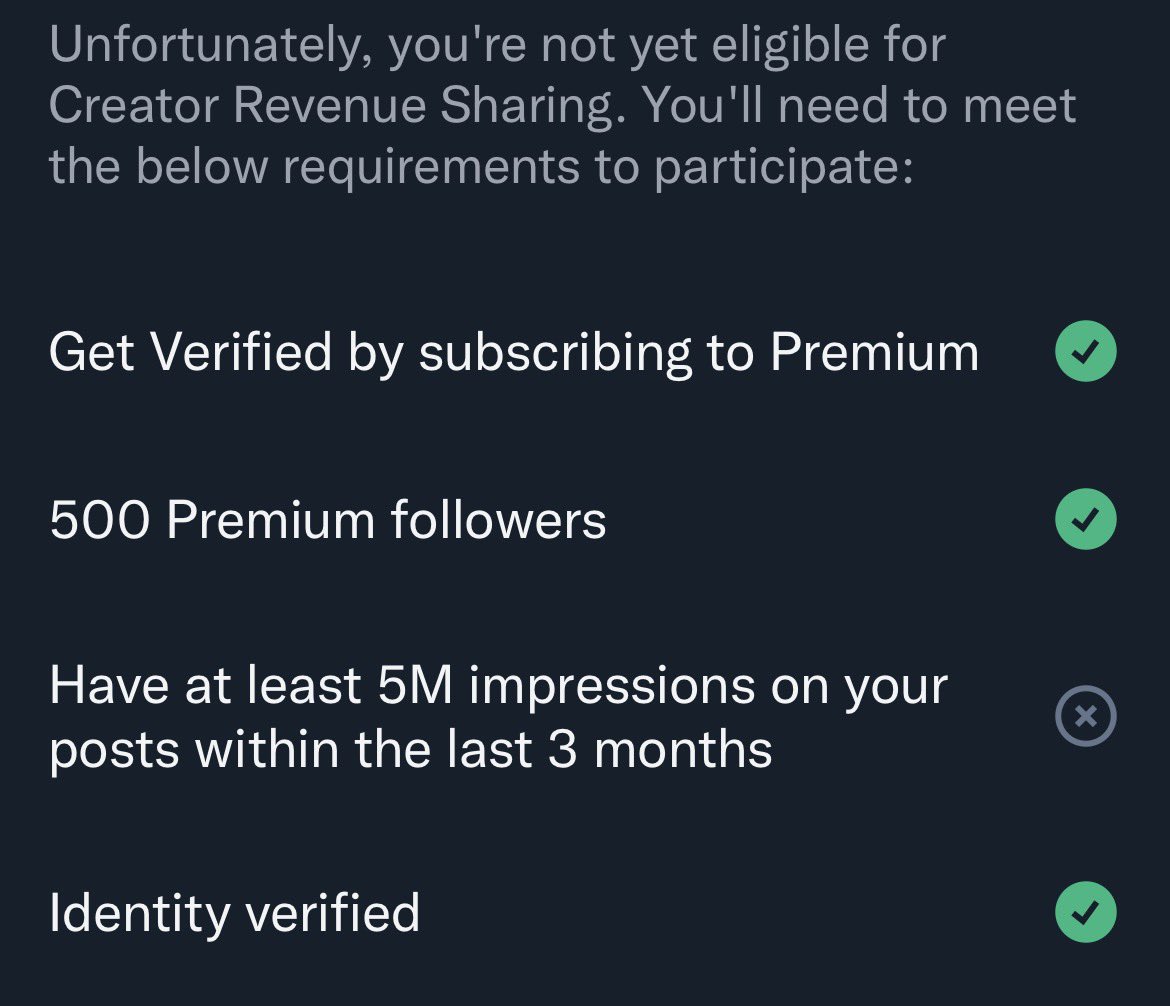Tap the green checkmark beside Get Verified
Viewport: 1170px width, 1006px height.
pos(1086,352)
